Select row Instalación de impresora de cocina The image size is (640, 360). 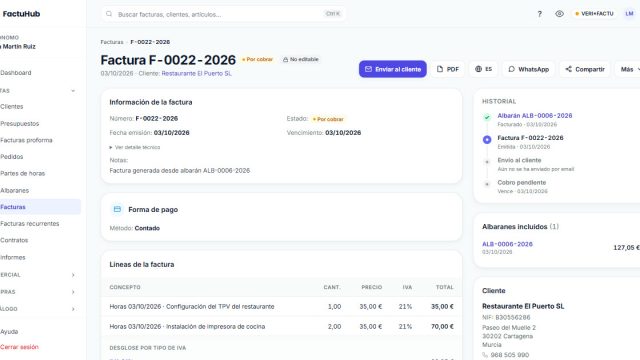click(x=281, y=327)
